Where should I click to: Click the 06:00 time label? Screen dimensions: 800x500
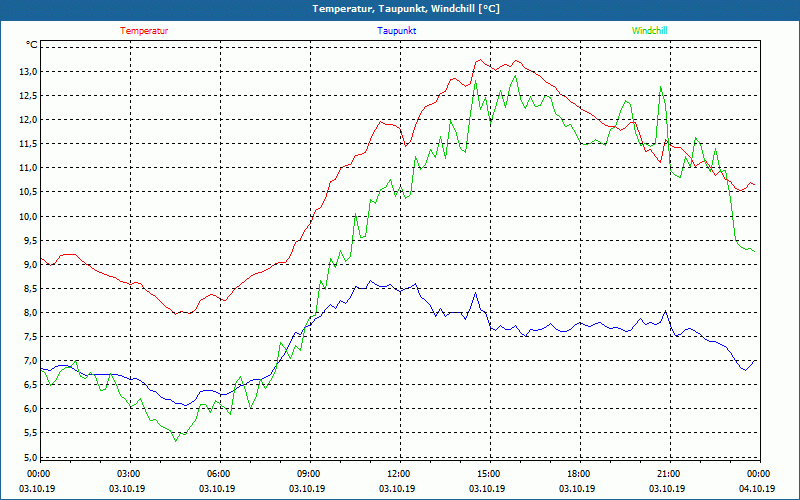pyautogui.click(x=220, y=474)
